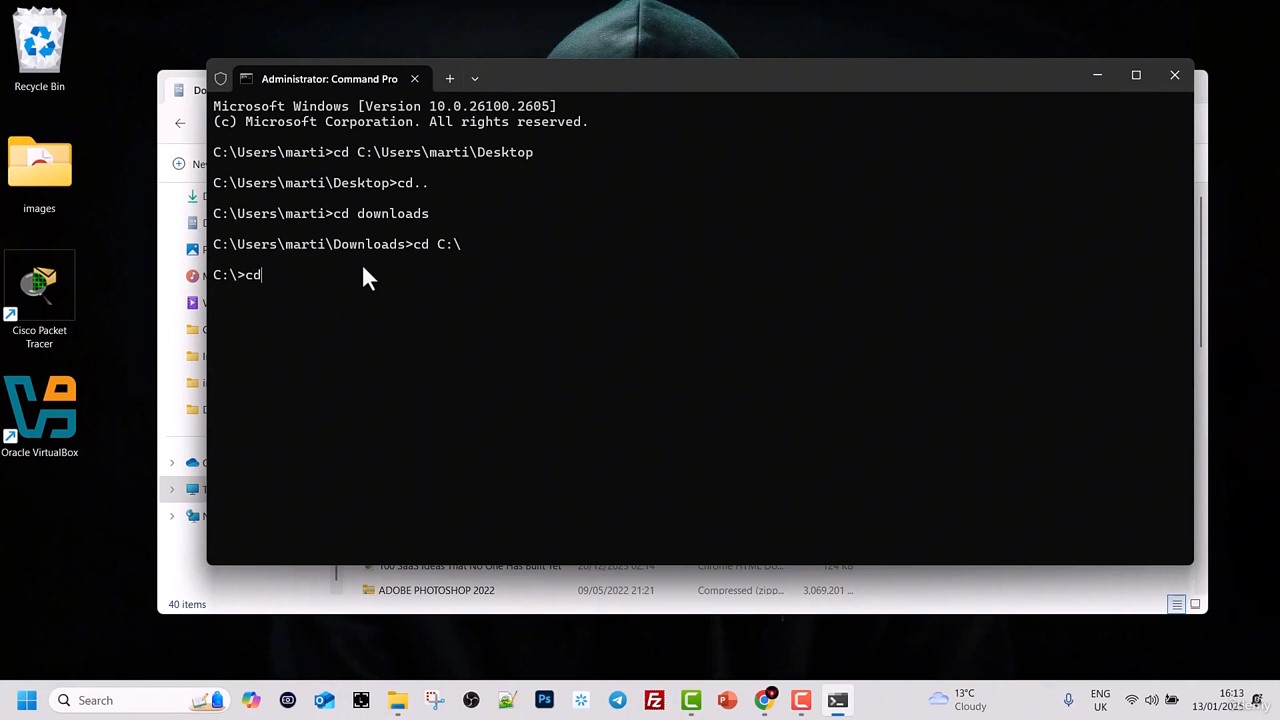This screenshot has height=720, width=1280.
Task: Open the Recycle Bin desktop icon
Action: [39, 50]
